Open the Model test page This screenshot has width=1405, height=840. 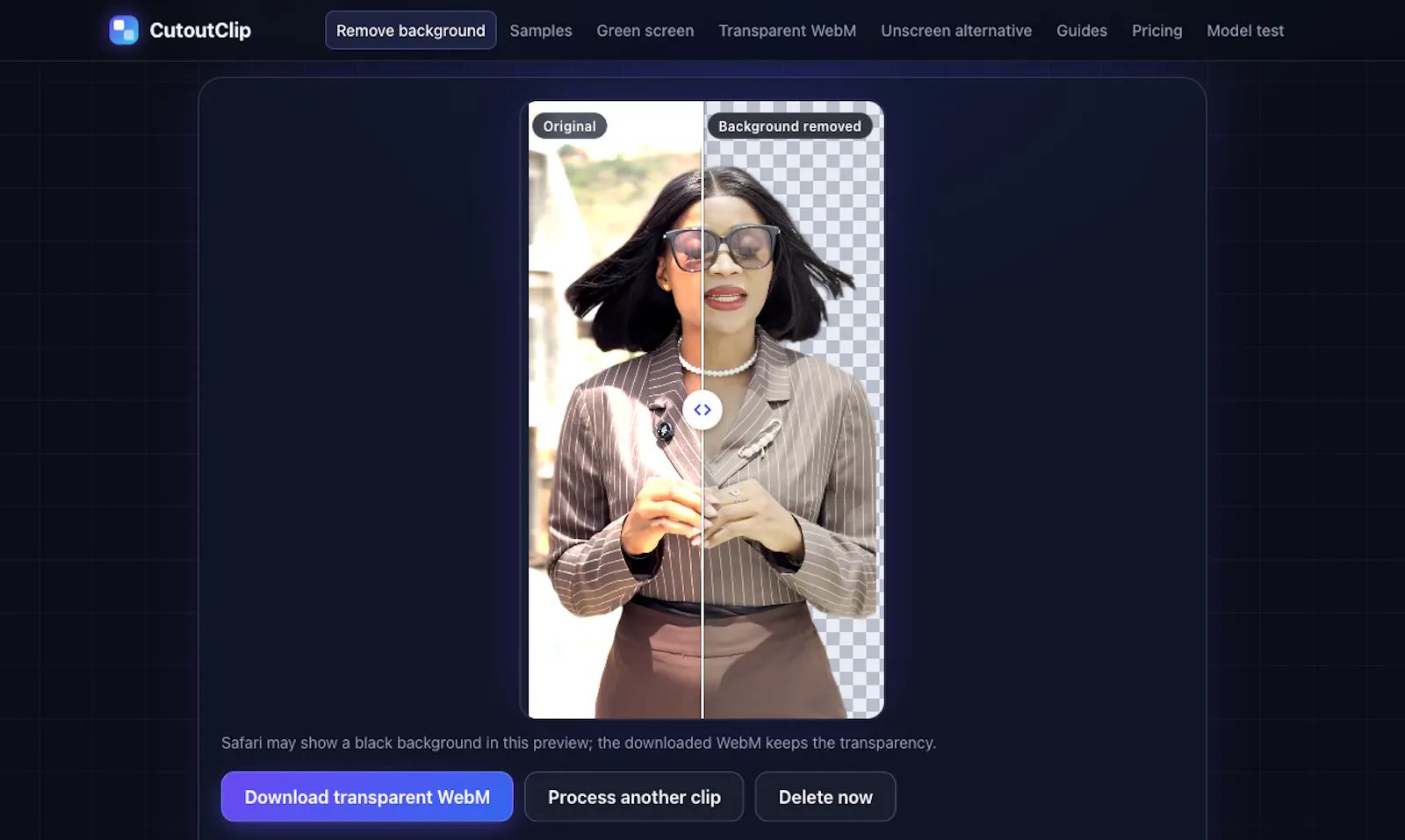click(x=1245, y=31)
